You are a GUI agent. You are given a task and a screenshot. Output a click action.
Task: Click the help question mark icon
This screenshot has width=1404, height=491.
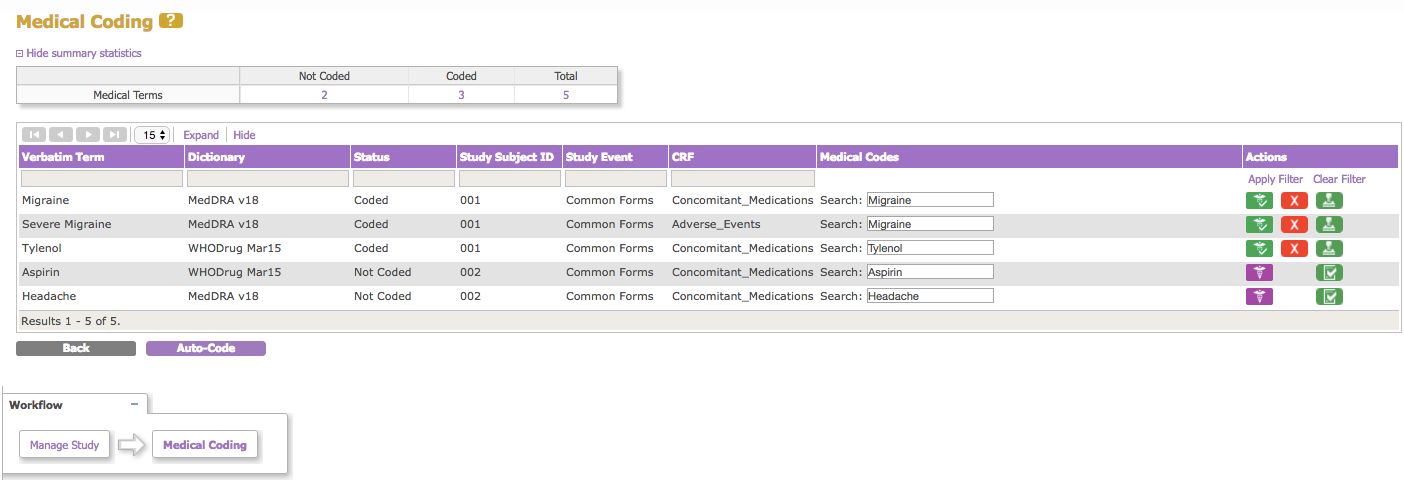click(x=171, y=21)
